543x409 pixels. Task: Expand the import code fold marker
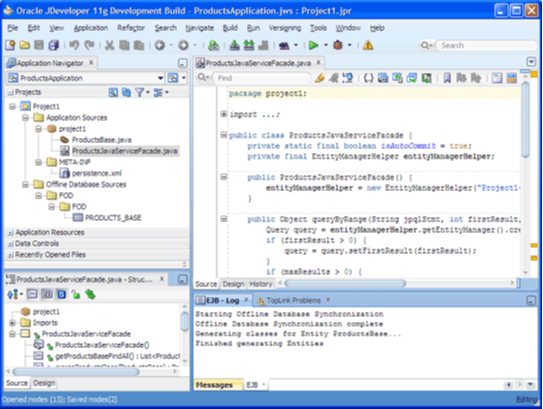click(x=224, y=114)
